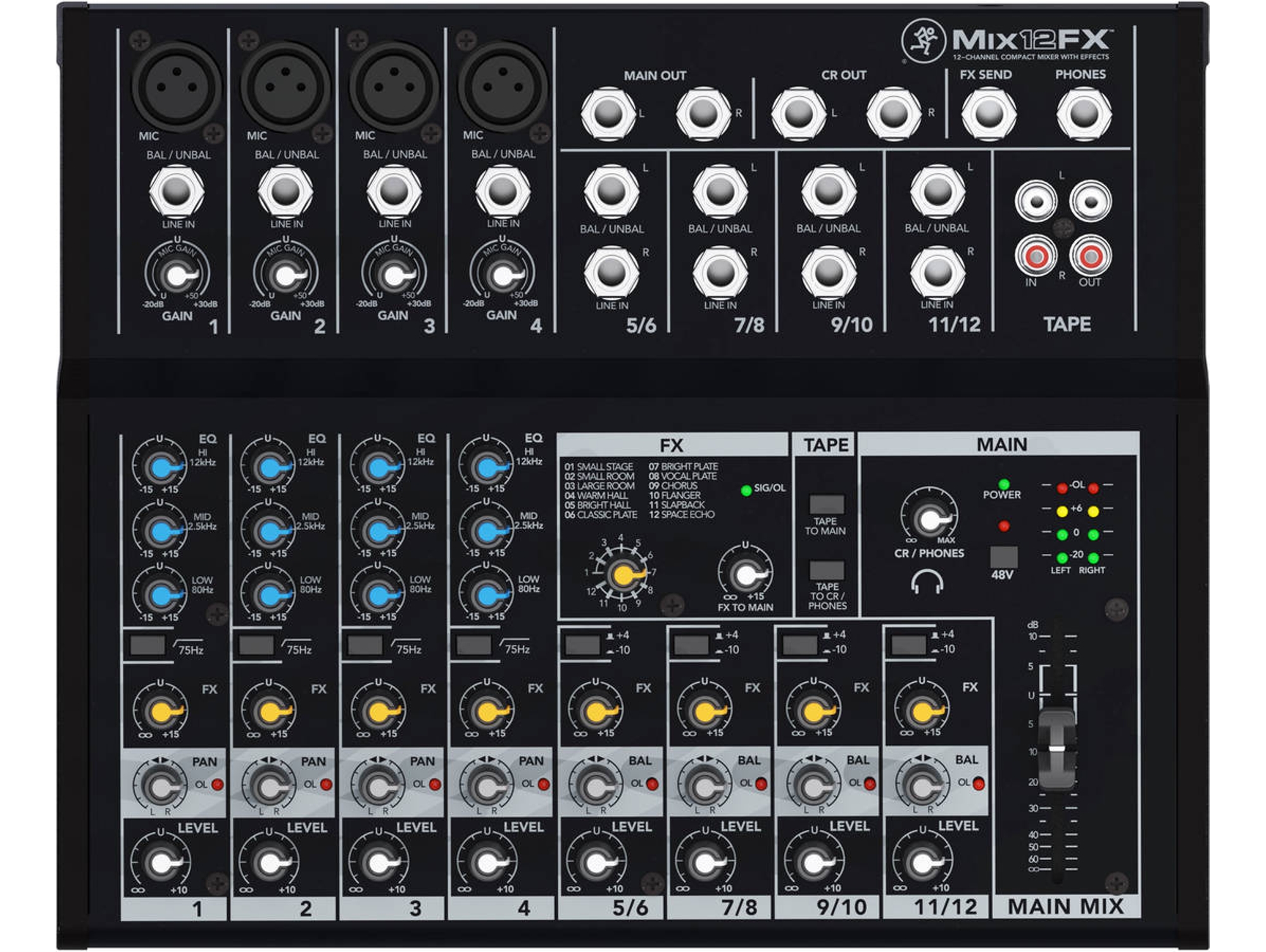Click channel 7/8 right LINE IN jack
Screen dimensions: 1266x952
click(x=720, y=273)
